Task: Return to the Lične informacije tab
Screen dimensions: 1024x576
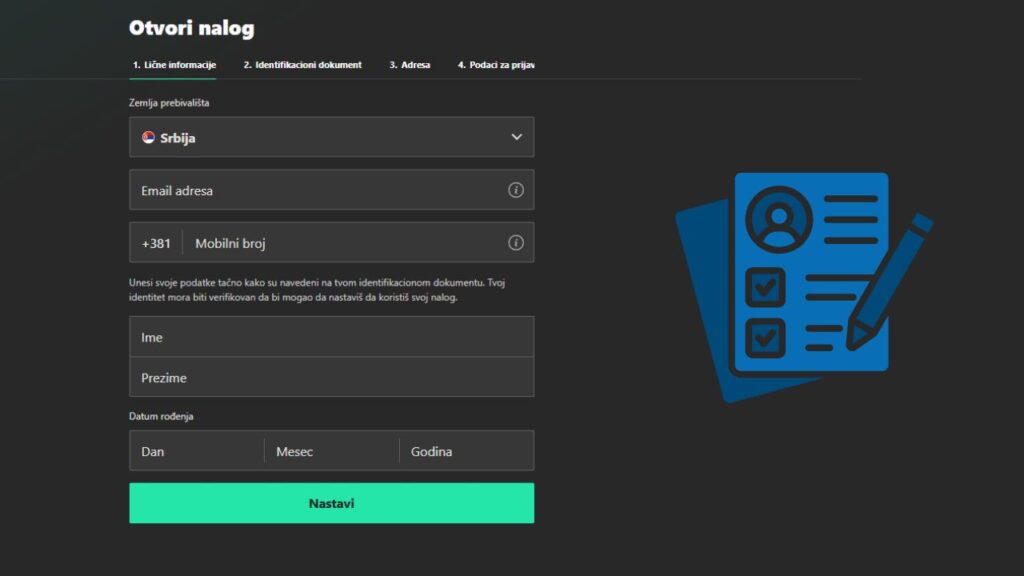Action: (173, 64)
